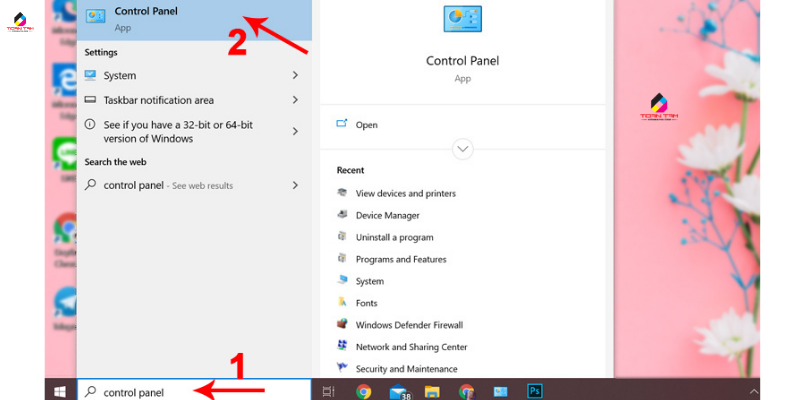Click the Security and Maintenance flag icon
Screen dimensions: 800x400
pos(342,367)
